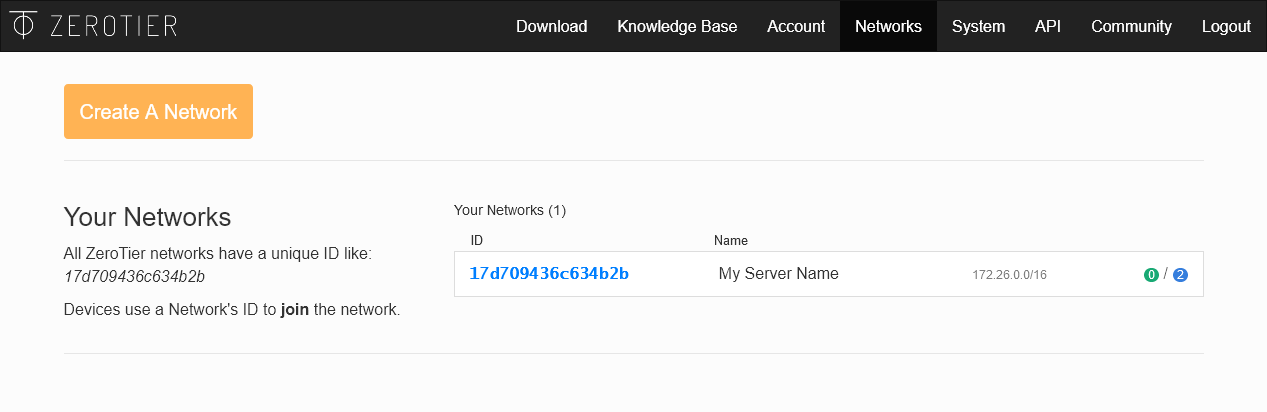Go to the Account page
This screenshot has width=1267, height=412.
796,26
